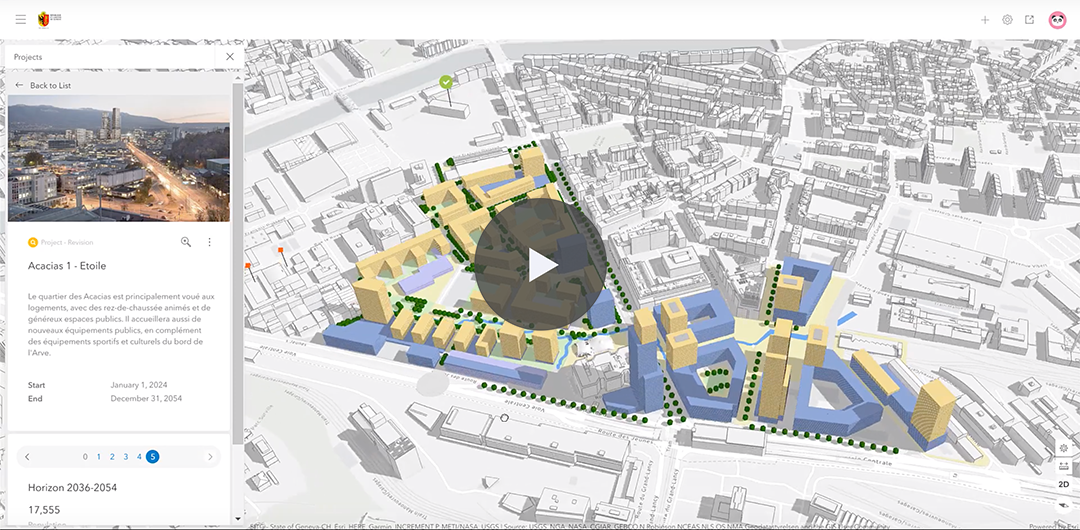
Task: Select the active horizon page 5
Action: (x=153, y=457)
